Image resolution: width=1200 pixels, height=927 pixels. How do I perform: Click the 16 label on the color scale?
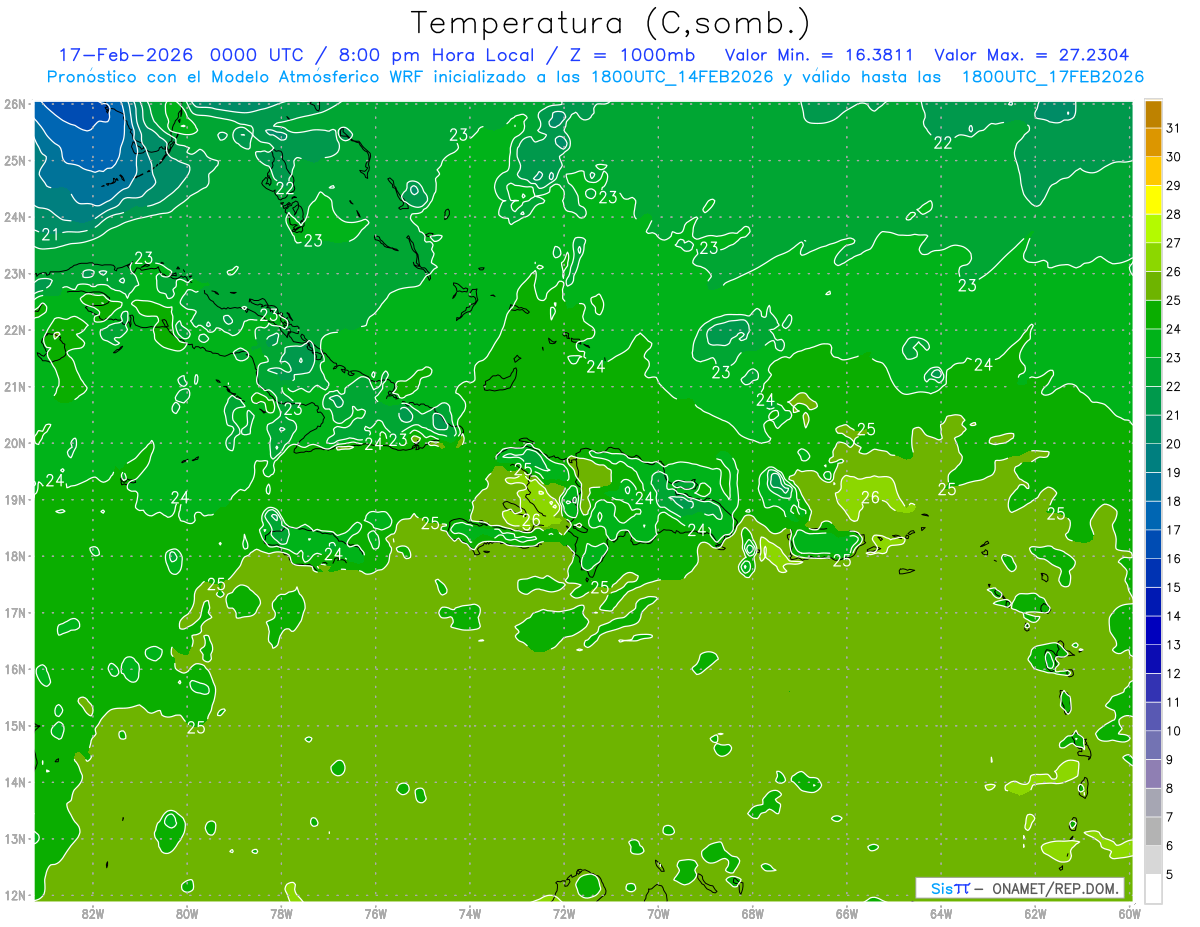[1173, 559]
